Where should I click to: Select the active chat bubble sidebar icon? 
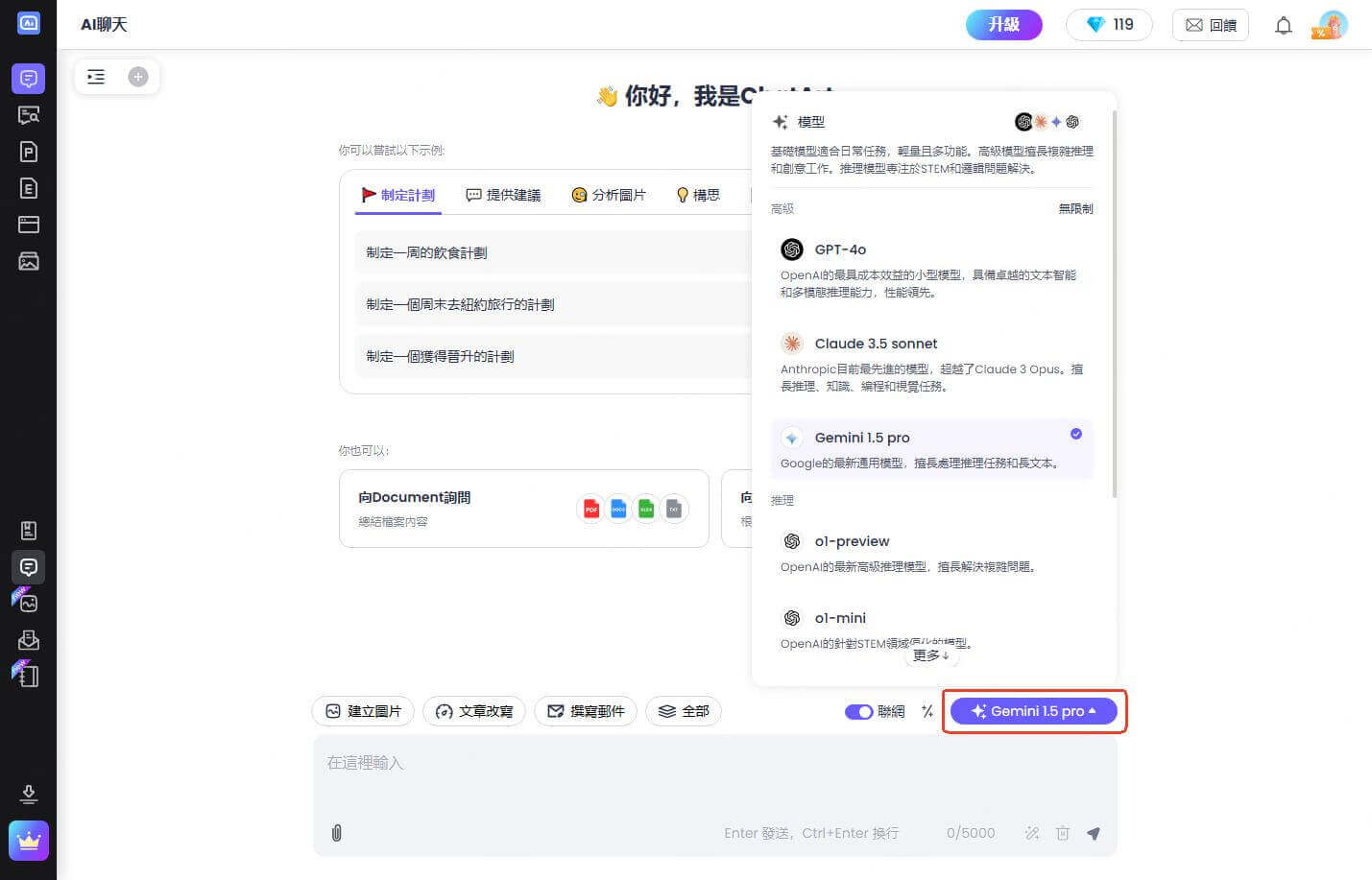click(x=29, y=567)
